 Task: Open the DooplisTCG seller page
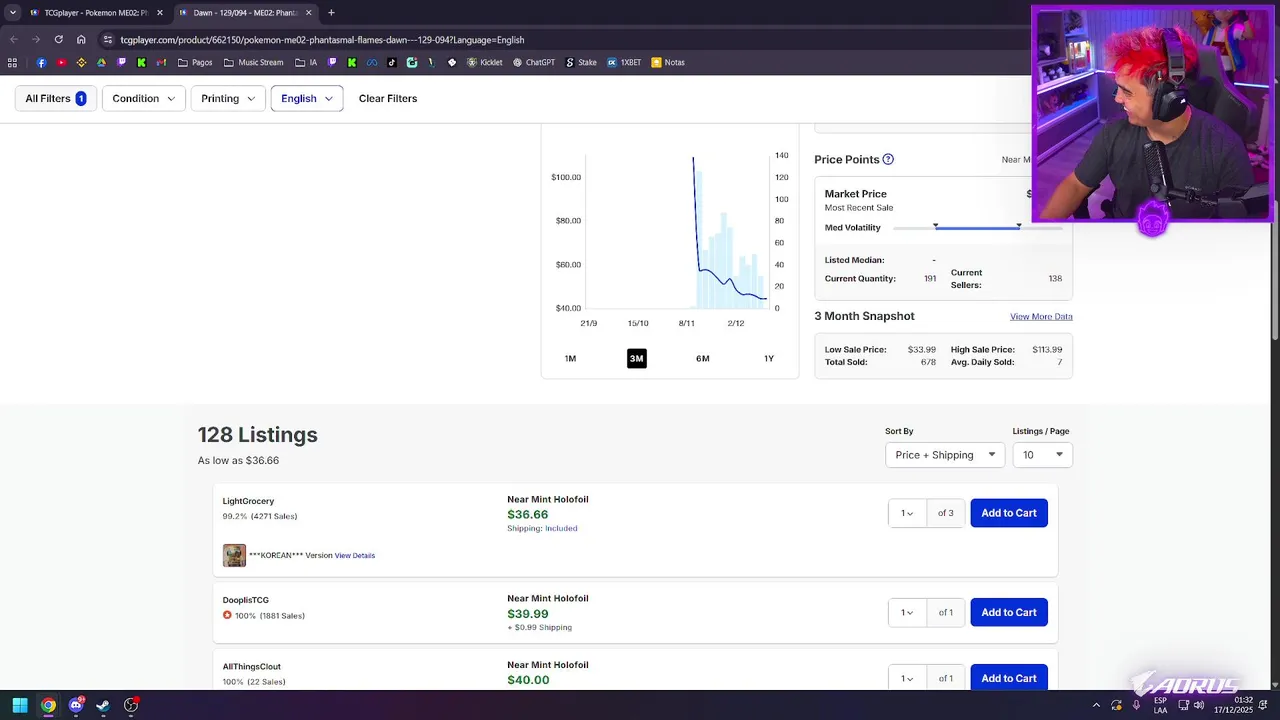[x=246, y=600]
